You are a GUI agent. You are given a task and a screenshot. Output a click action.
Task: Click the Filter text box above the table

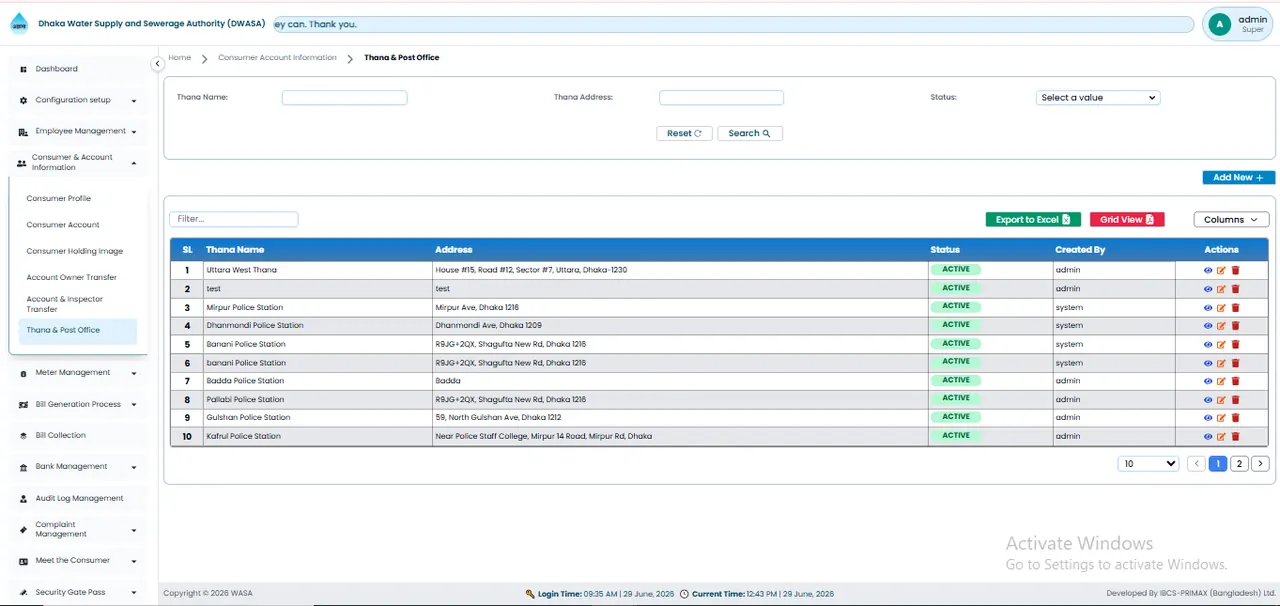[234, 219]
